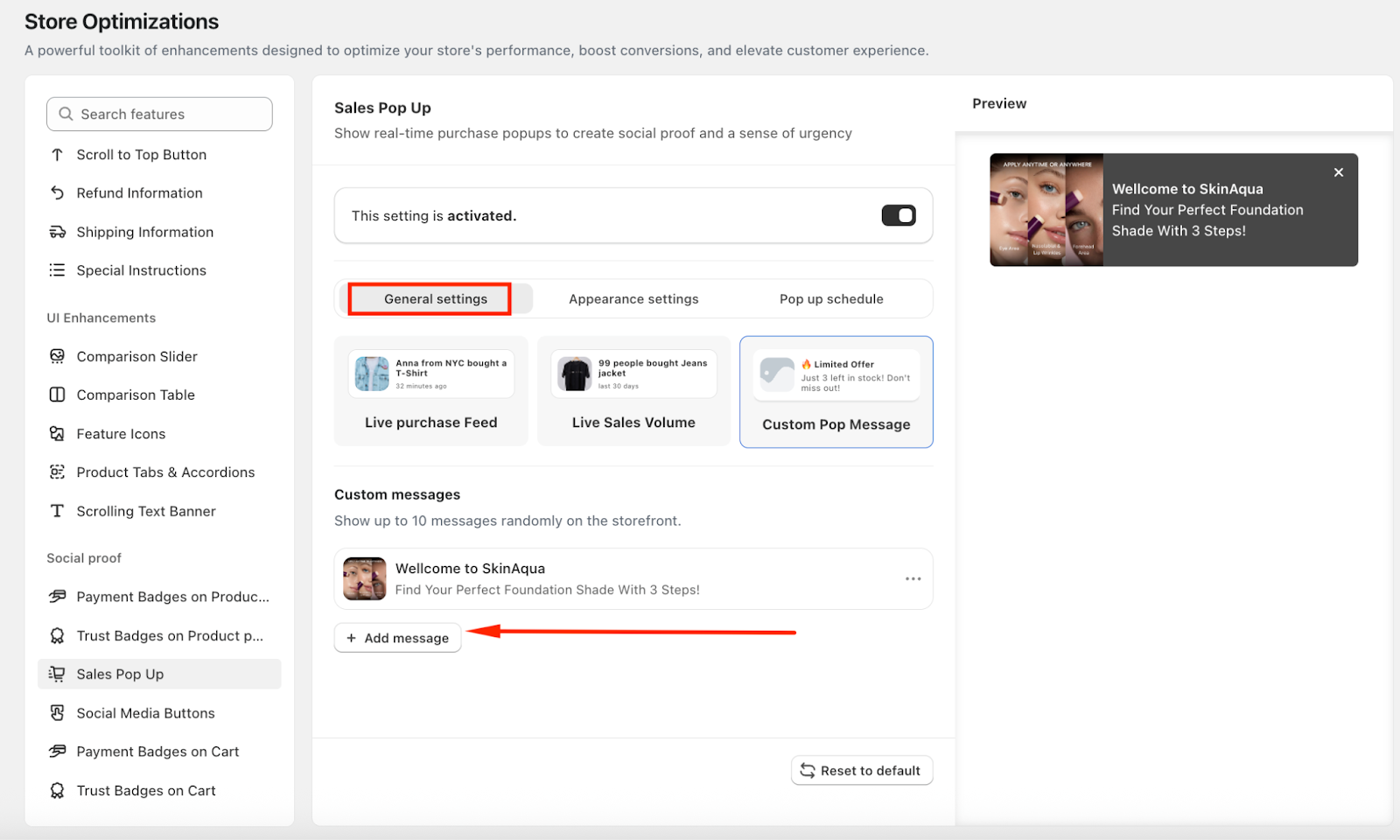Select the Live purchase Feed card
Screen dimensions: 1400x840
430,391
